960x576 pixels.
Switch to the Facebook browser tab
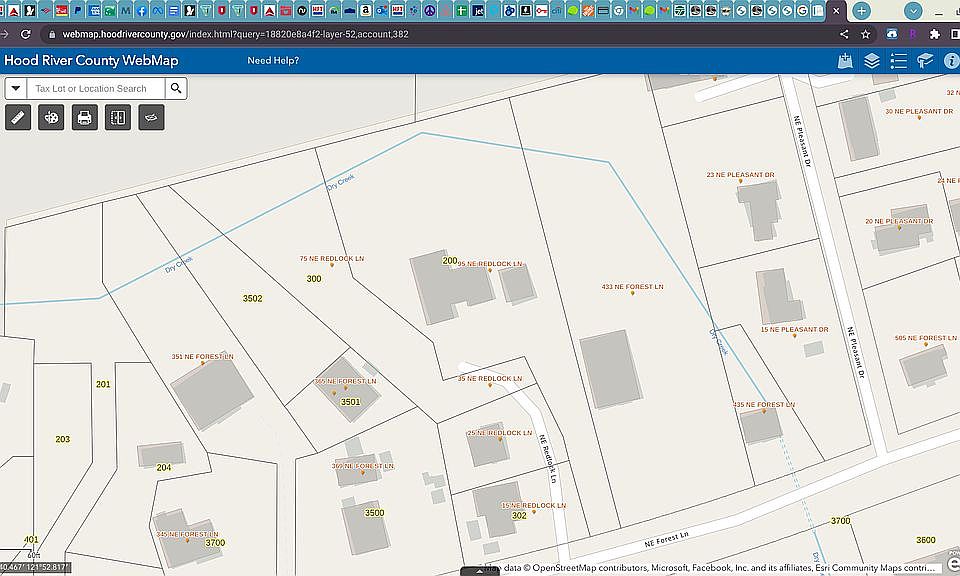click(142, 11)
